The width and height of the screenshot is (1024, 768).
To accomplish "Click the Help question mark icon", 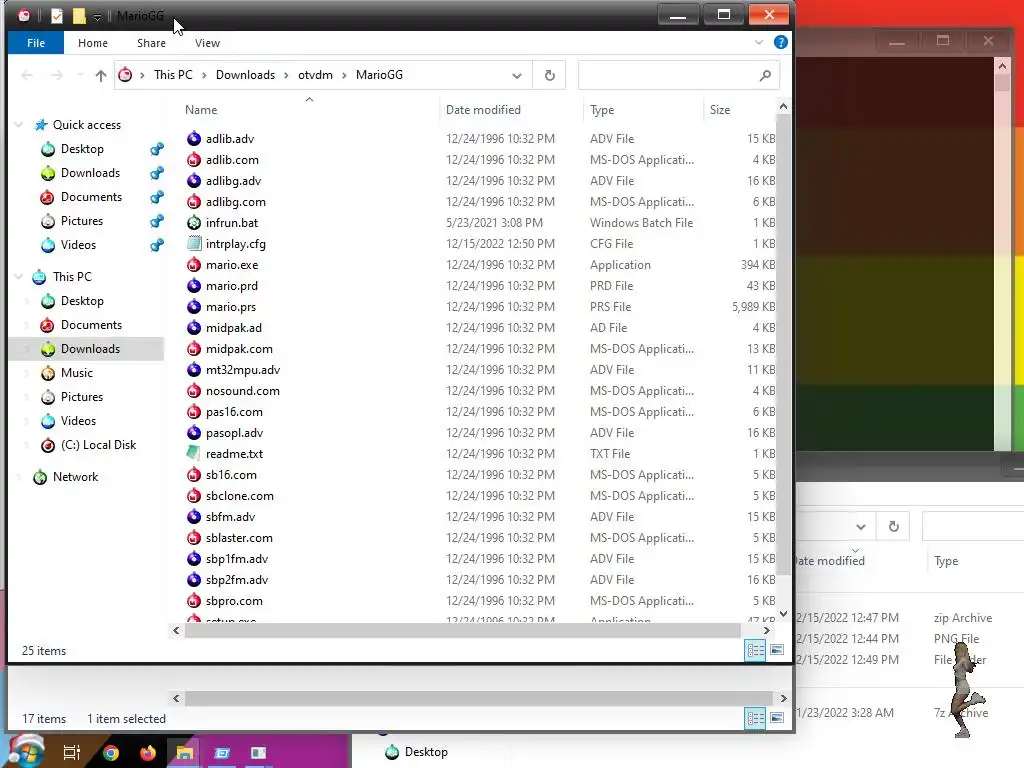I will (780, 42).
